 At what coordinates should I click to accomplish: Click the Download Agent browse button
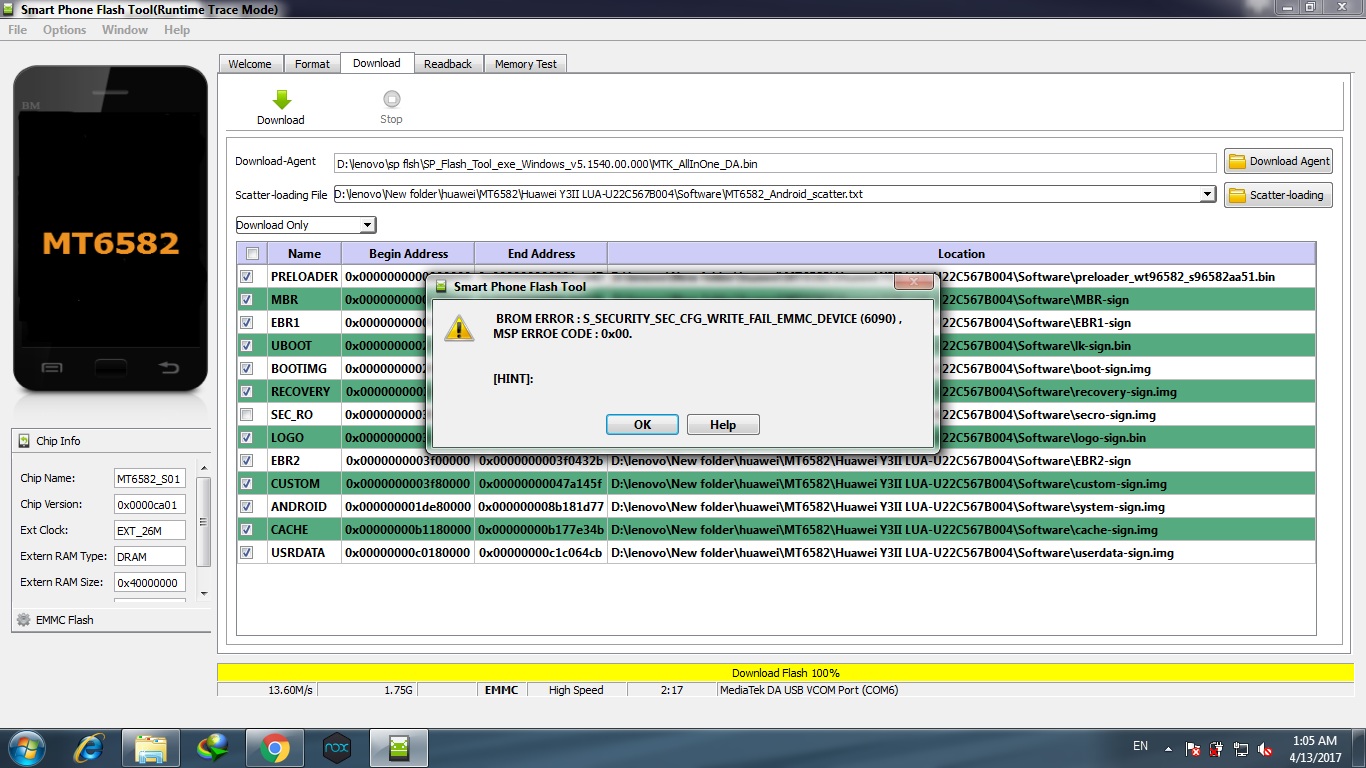pyautogui.click(x=1279, y=161)
